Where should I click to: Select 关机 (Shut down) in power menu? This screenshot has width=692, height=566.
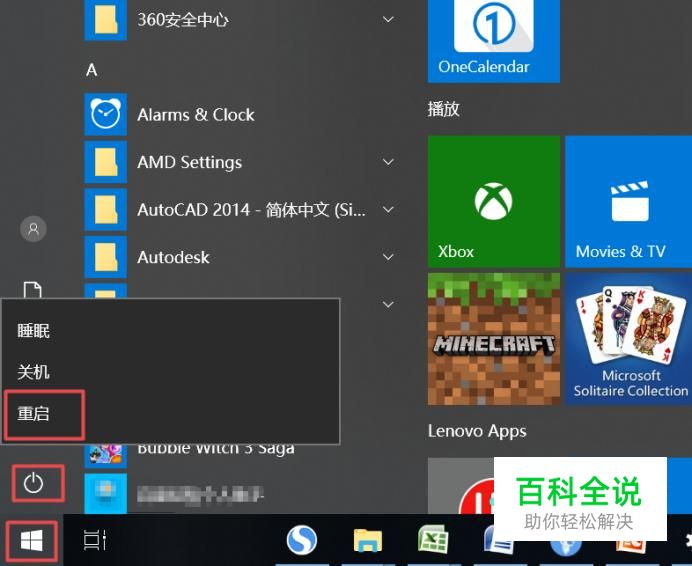[34, 372]
